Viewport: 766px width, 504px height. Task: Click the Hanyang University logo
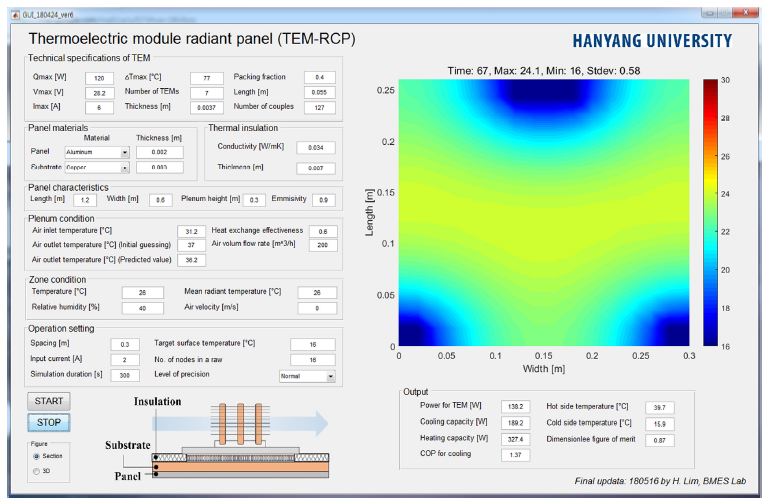point(652,41)
